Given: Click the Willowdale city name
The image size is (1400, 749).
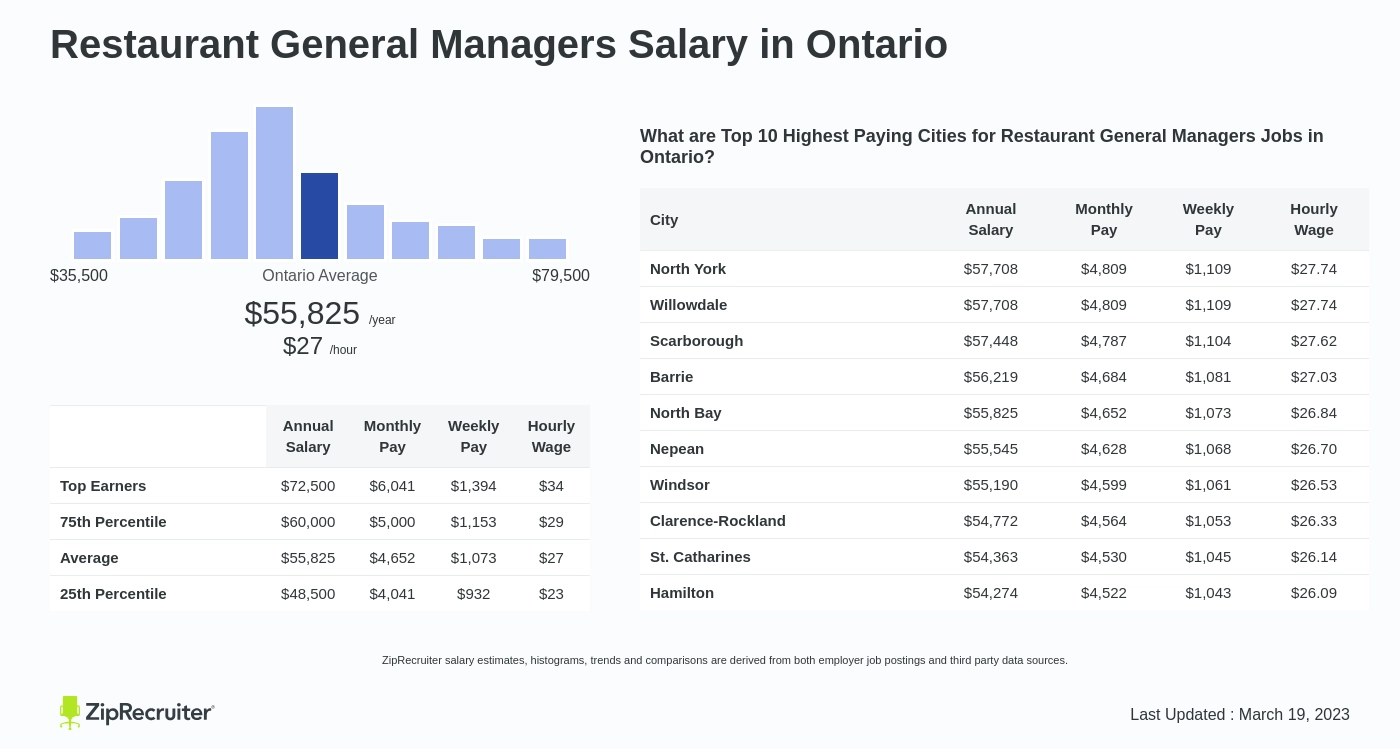Looking at the screenshot, I should tap(689, 305).
